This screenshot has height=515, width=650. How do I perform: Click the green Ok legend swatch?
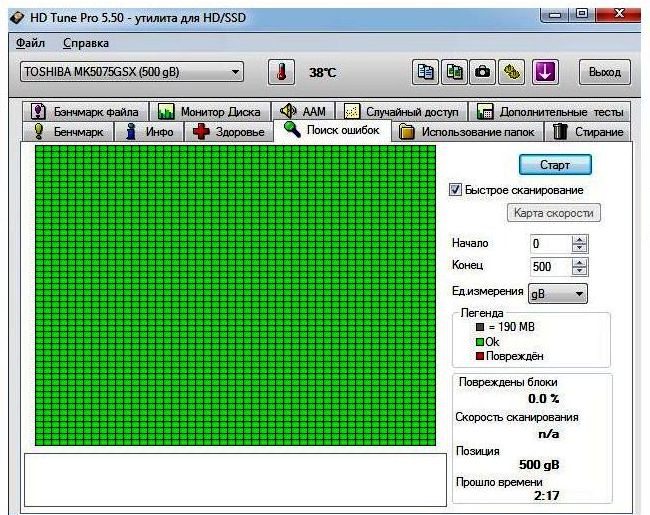tap(480, 342)
